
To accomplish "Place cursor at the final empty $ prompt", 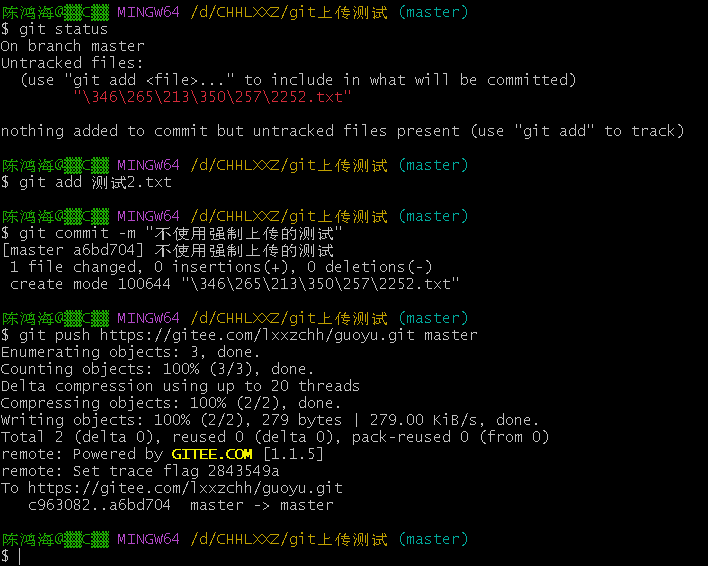I will click(19, 556).
